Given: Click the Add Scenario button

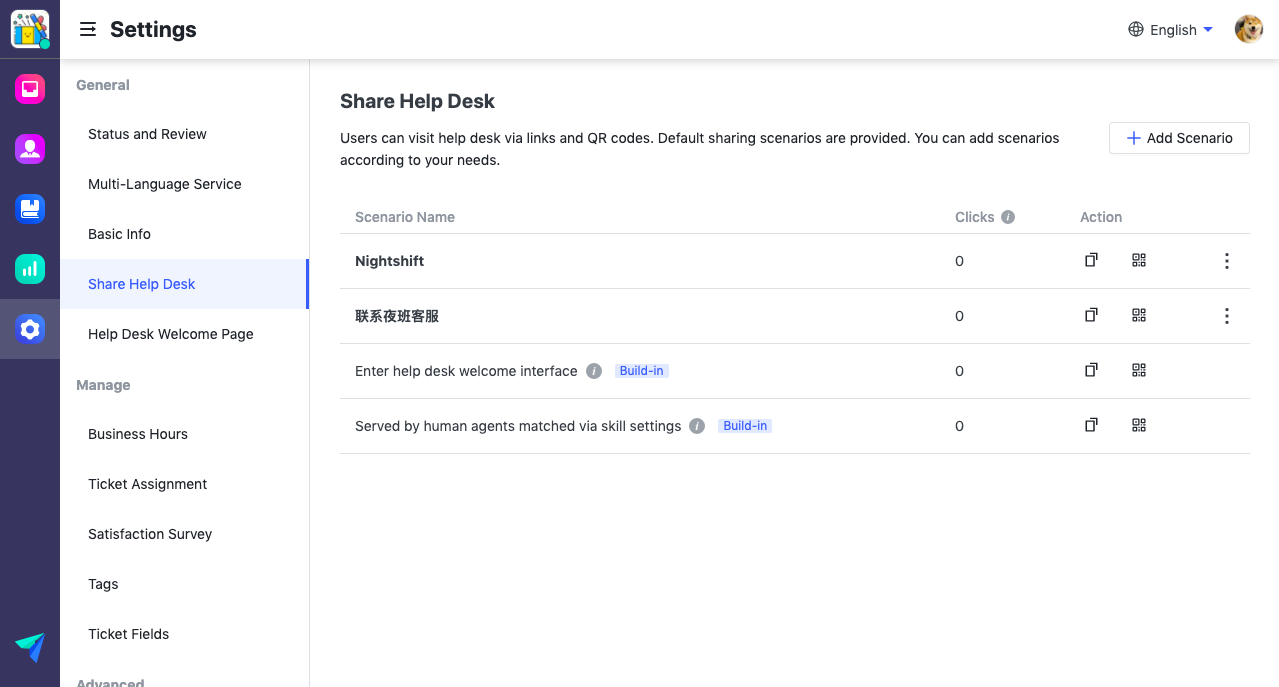Looking at the screenshot, I should coord(1179,138).
